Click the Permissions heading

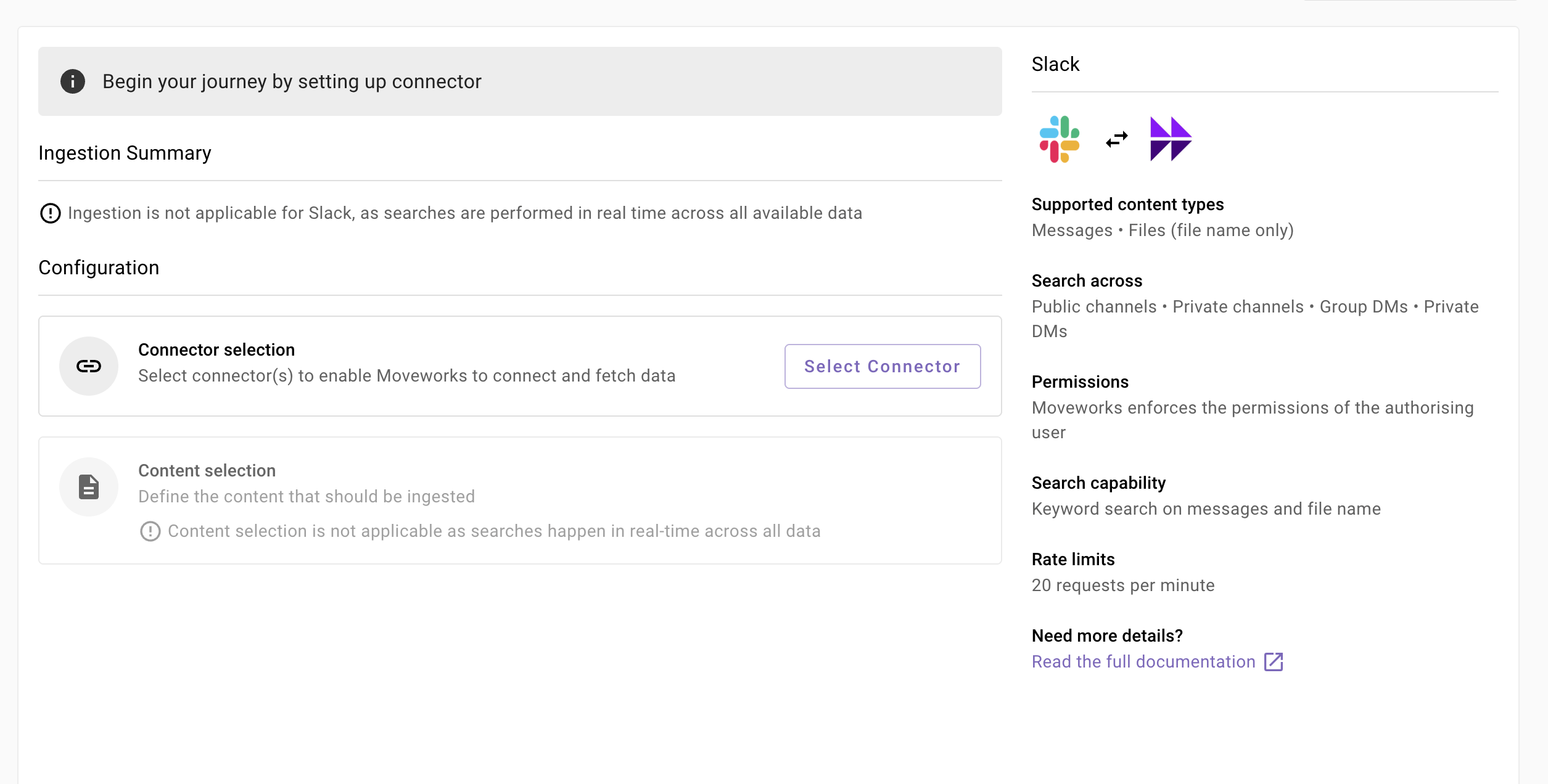(x=1080, y=382)
